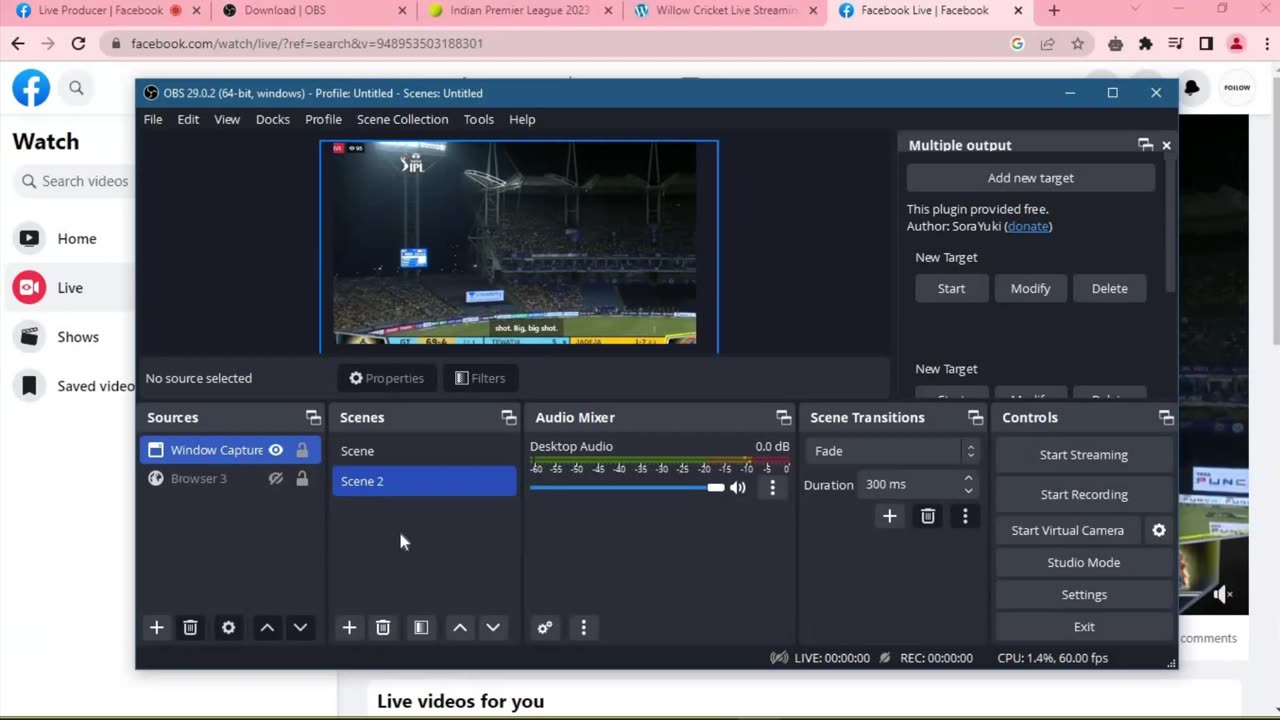1280x720 pixels.
Task: Open advanced audio properties gear in Audio Mixer
Action: pyautogui.click(x=545, y=627)
